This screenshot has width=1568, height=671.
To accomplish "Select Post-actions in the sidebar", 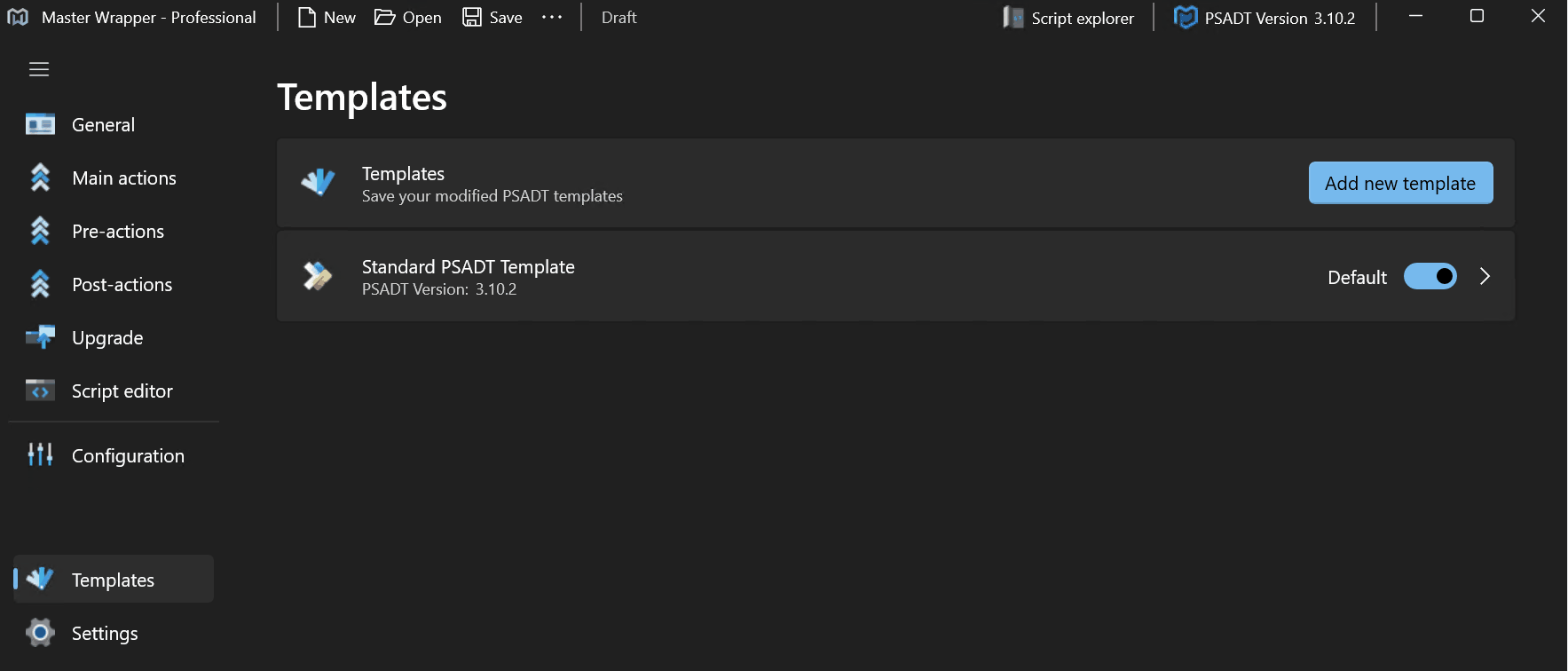I will [x=114, y=284].
